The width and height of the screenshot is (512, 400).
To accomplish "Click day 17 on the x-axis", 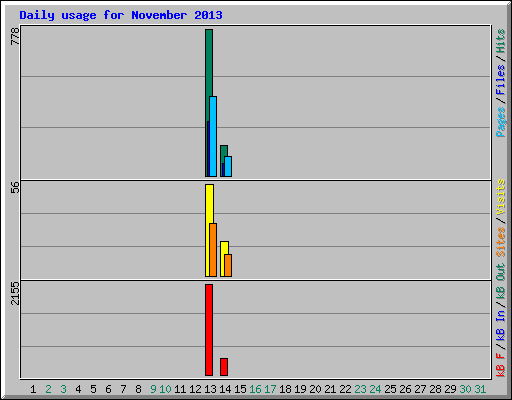I will [x=270, y=389].
